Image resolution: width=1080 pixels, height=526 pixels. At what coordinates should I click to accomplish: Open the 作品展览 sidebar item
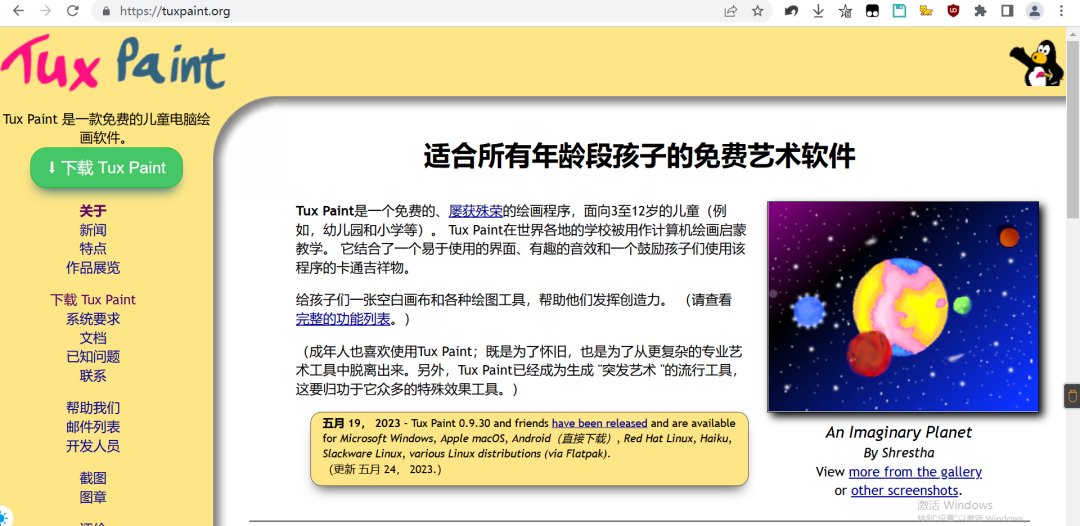click(93, 268)
